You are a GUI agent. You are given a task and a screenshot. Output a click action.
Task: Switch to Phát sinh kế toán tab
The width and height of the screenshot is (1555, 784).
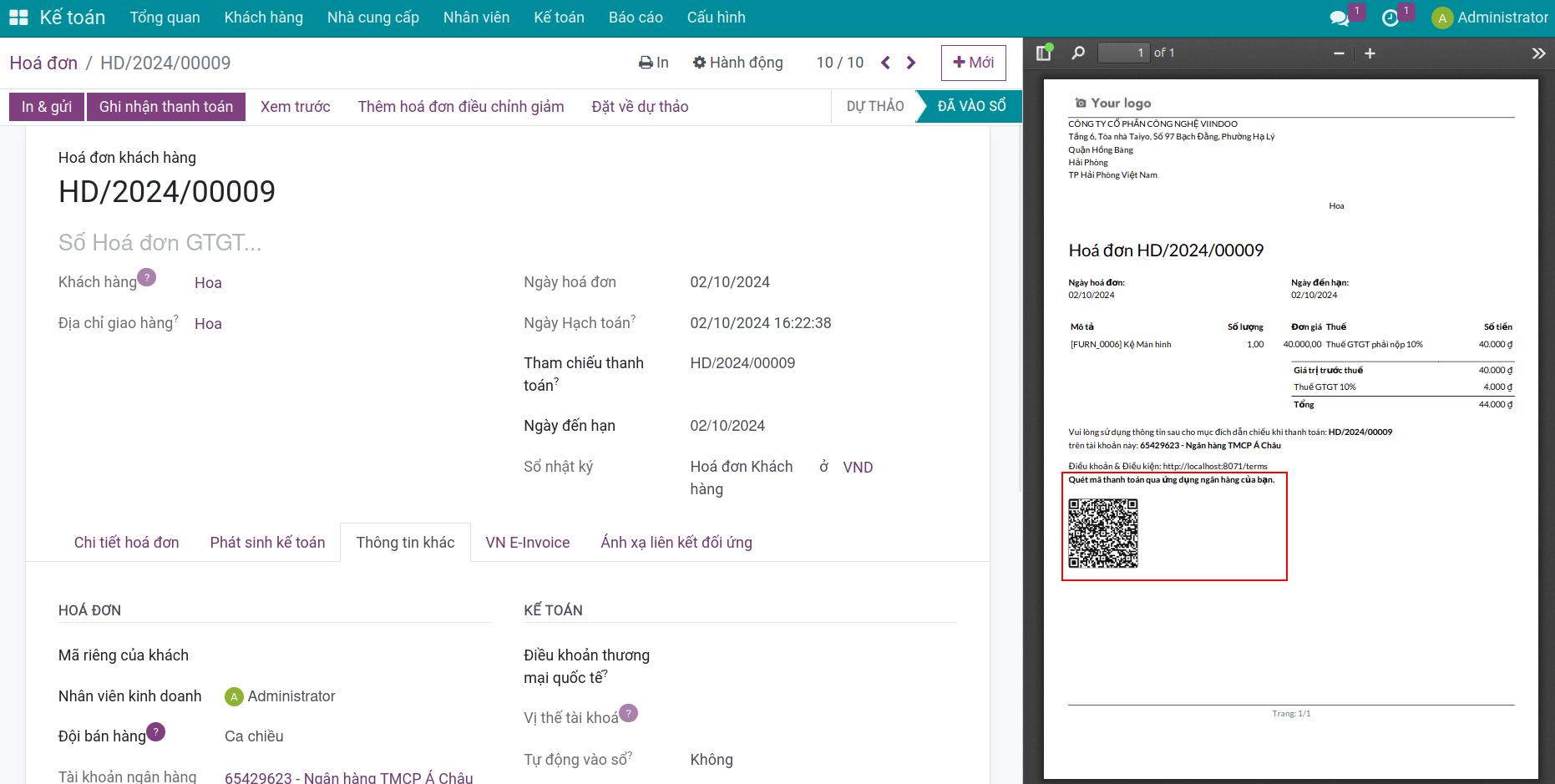[x=267, y=543]
